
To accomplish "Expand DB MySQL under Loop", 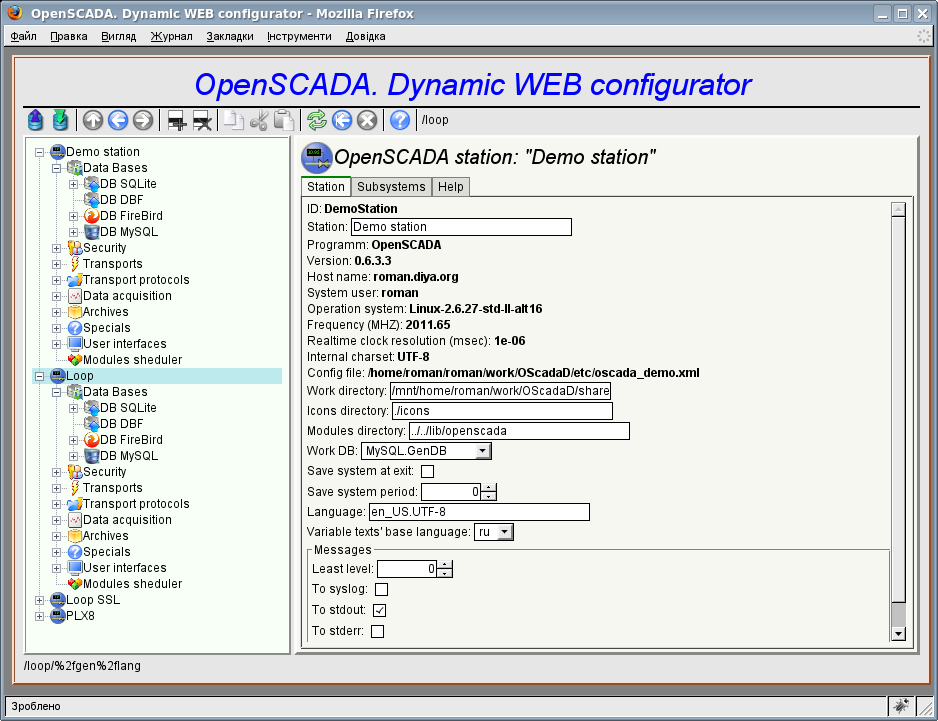I will click(x=74, y=457).
